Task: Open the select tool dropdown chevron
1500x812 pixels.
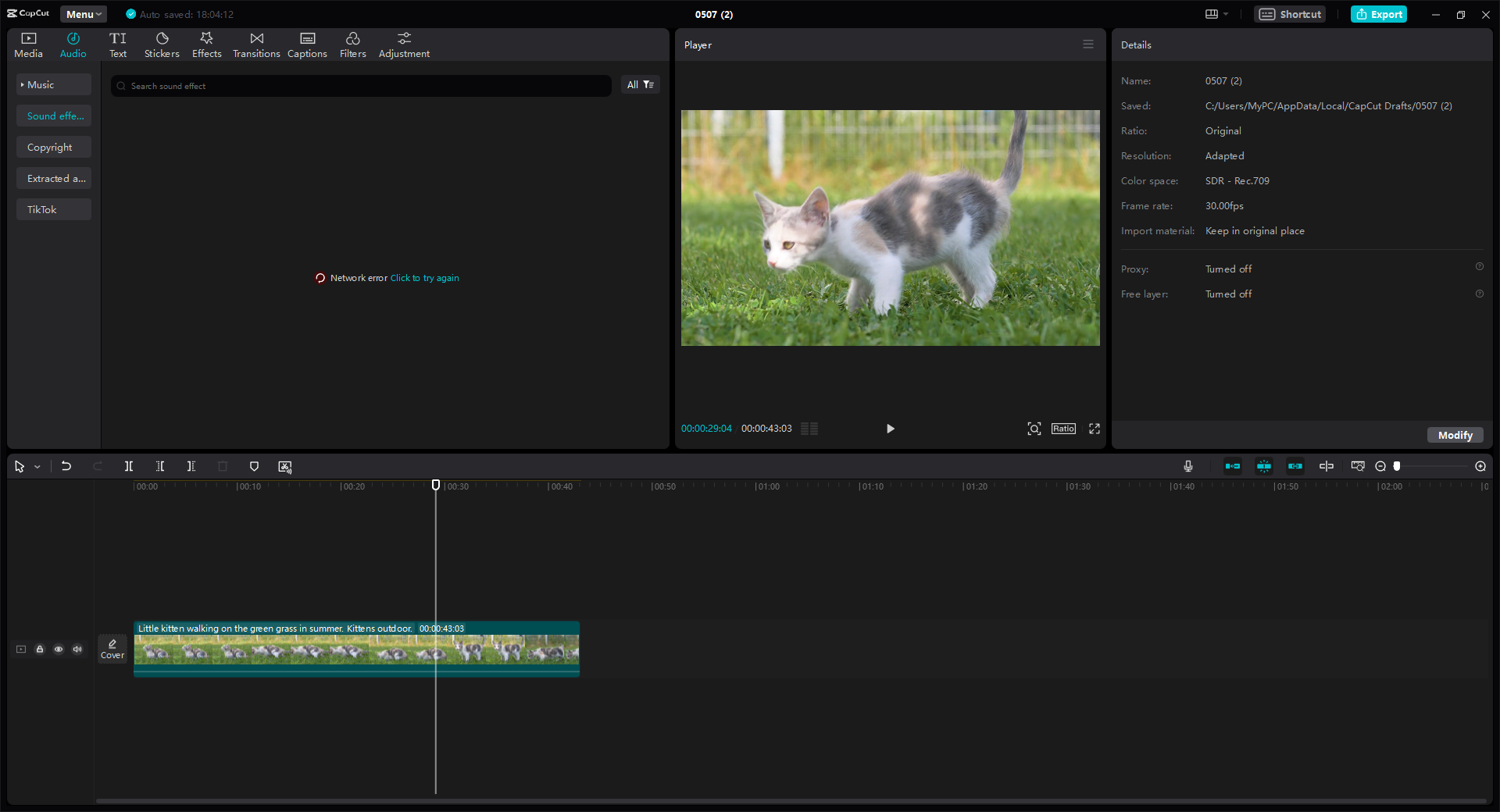Action: [x=36, y=466]
